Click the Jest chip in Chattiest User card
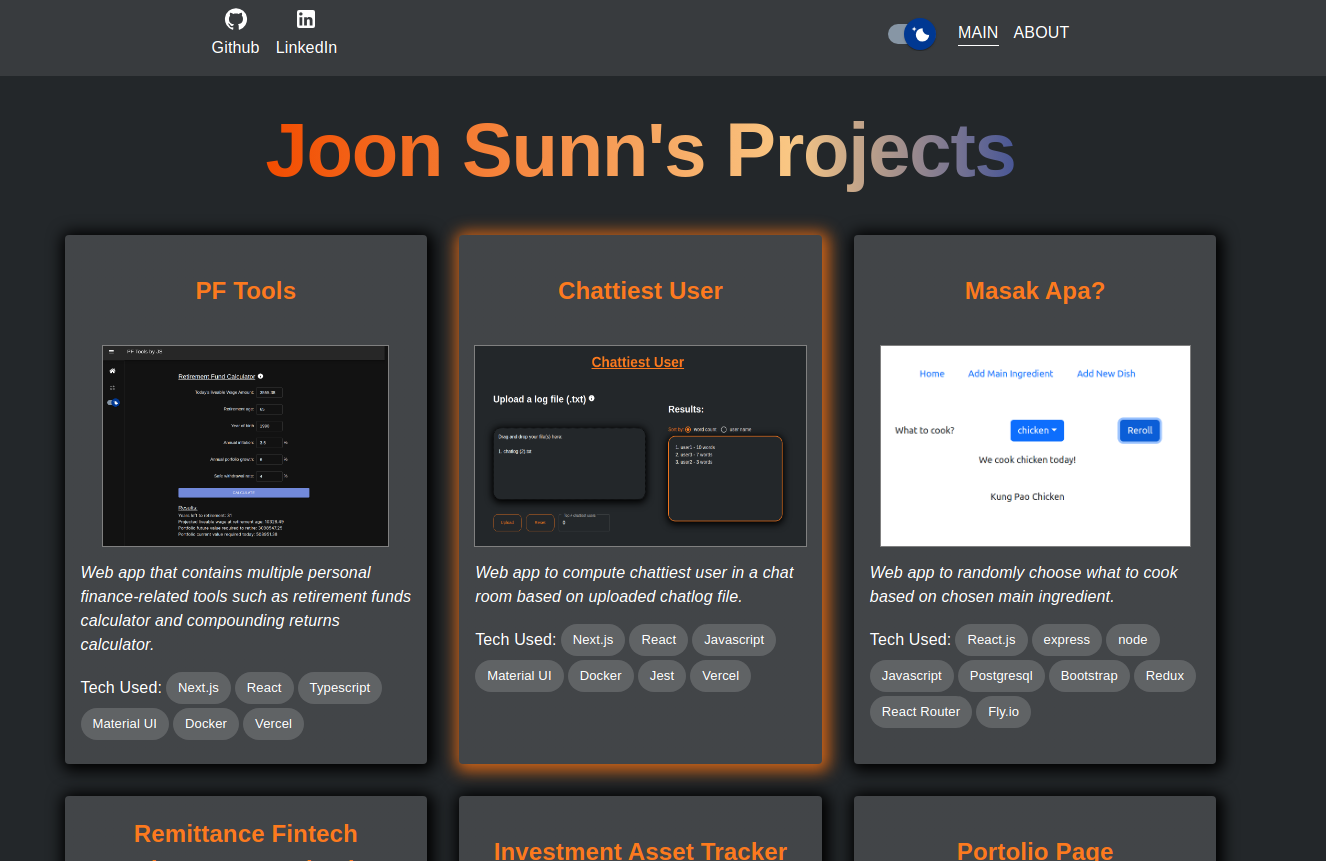The height and width of the screenshot is (861, 1326). [x=661, y=675]
